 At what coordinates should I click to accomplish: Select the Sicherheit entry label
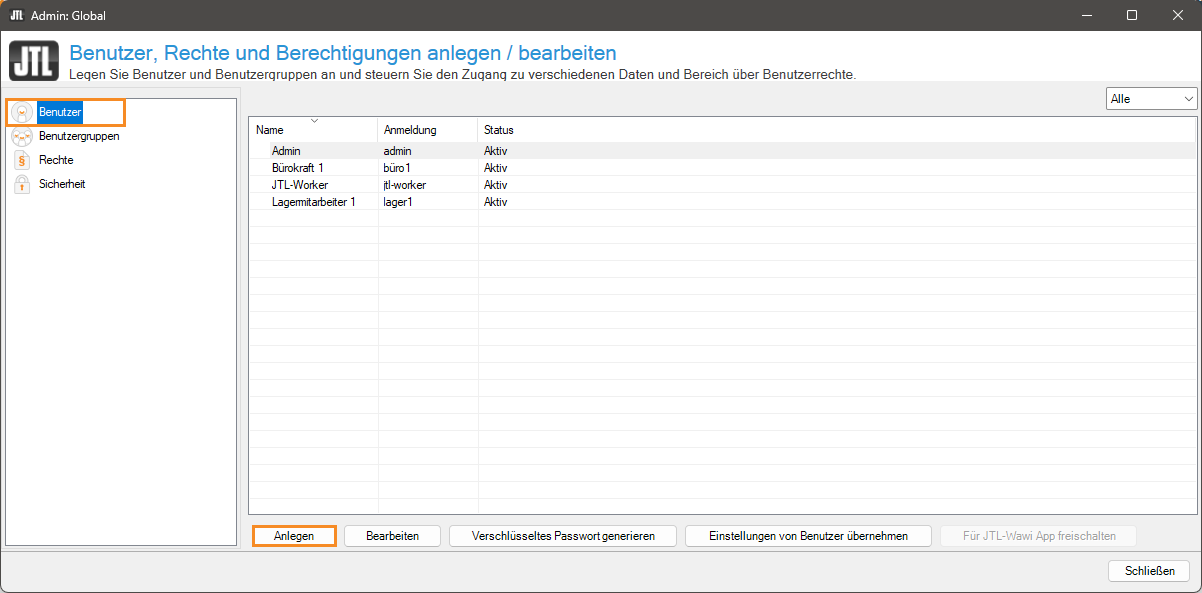coord(62,184)
